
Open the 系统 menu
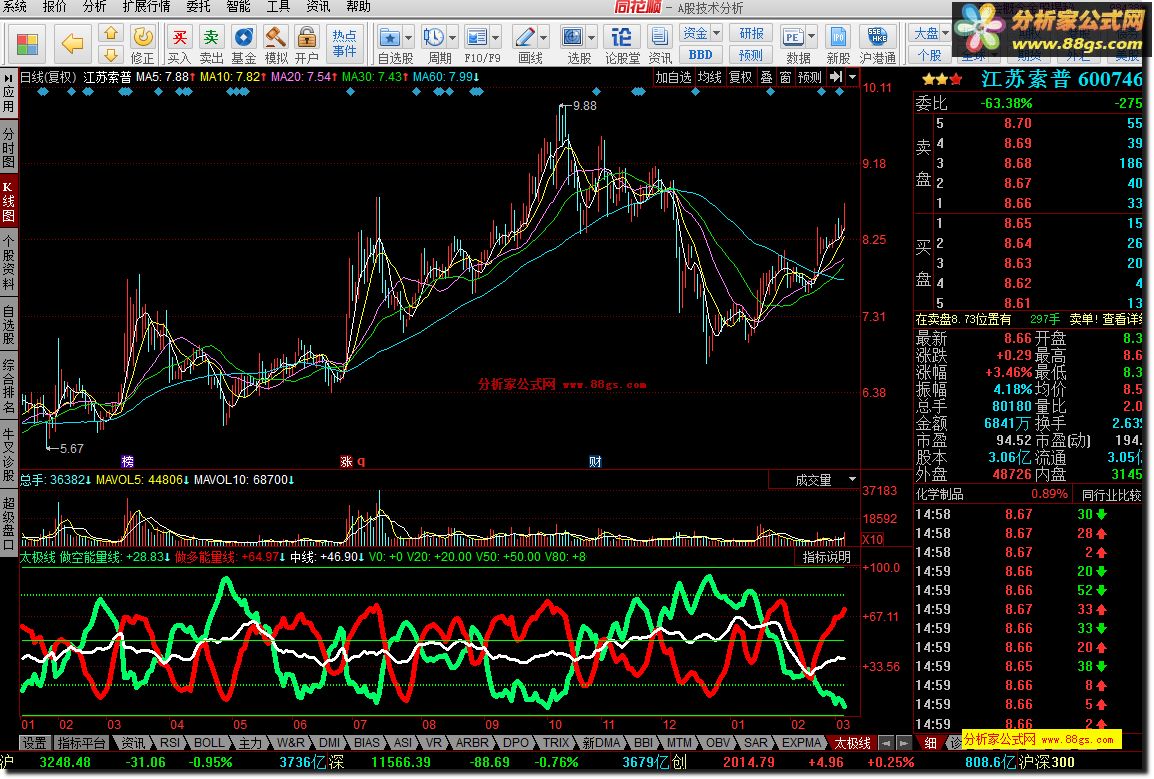click(x=15, y=7)
